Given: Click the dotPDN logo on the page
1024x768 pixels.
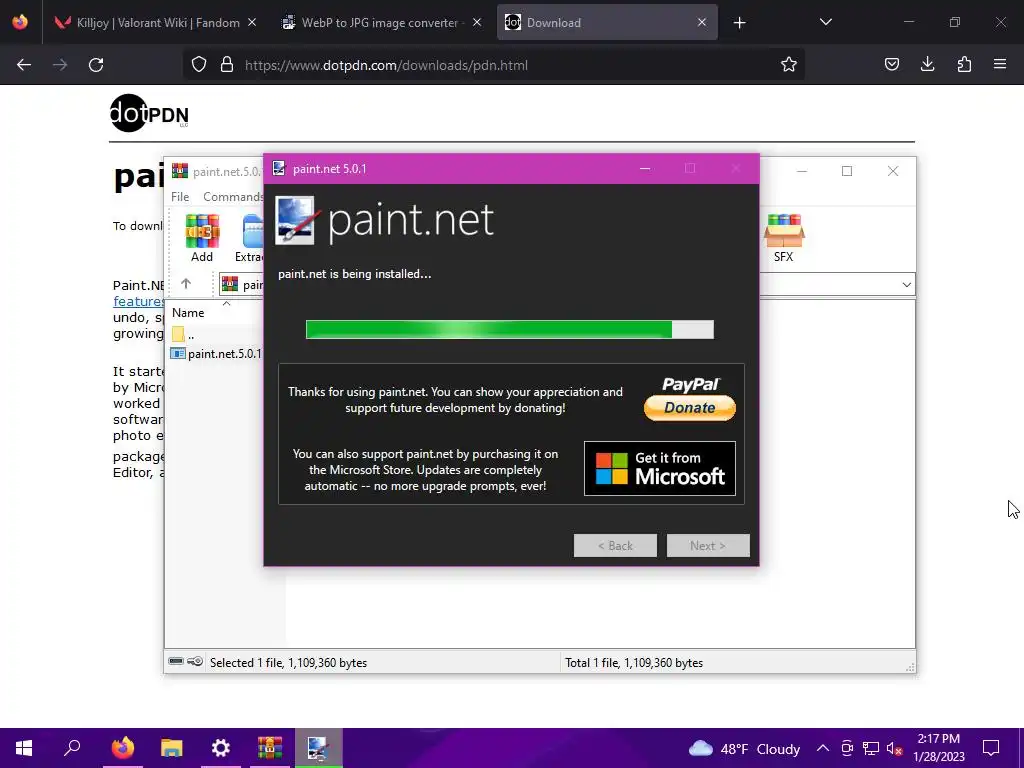Looking at the screenshot, I should pyautogui.click(x=150, y=114).
